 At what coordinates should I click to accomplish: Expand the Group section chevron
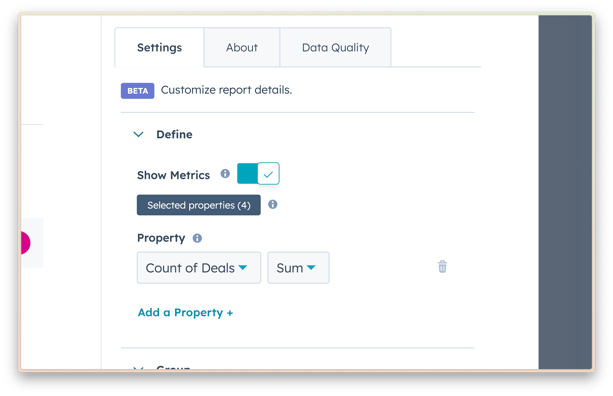138,368
